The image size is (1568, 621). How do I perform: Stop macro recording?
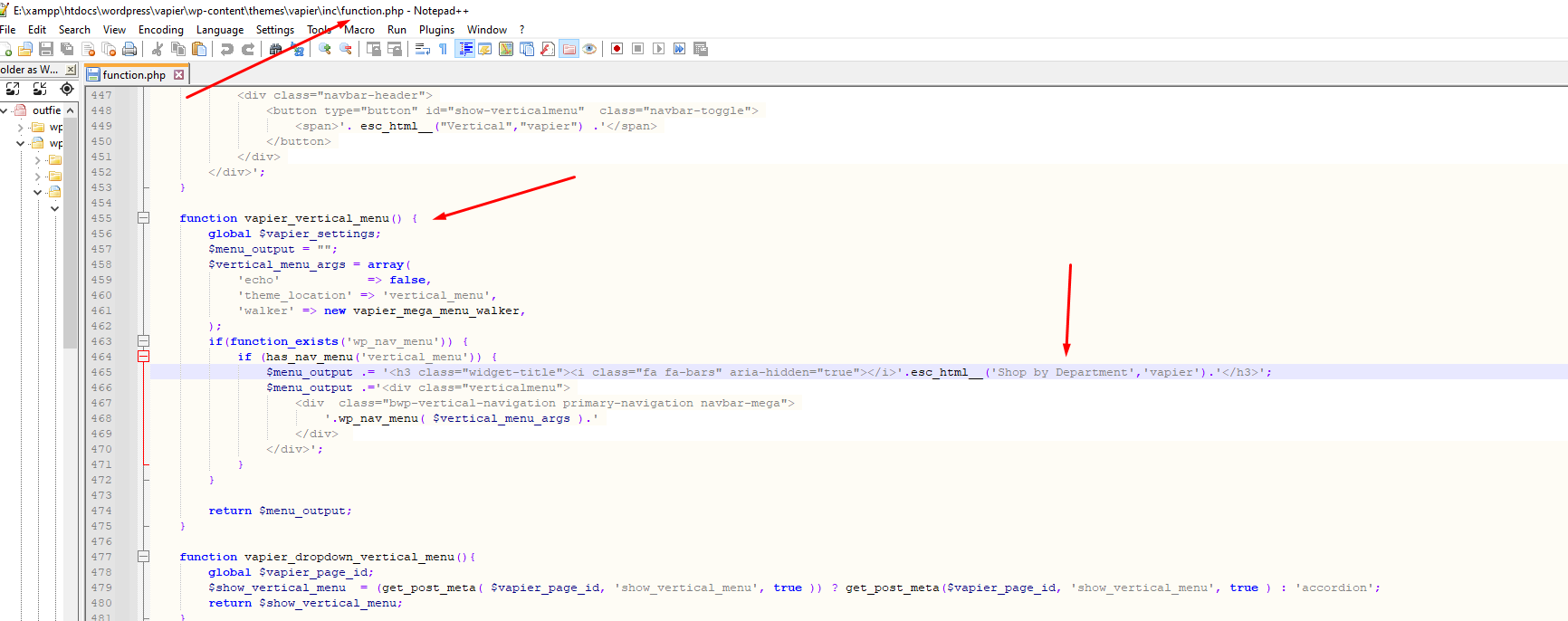click(x=637, y=49)
